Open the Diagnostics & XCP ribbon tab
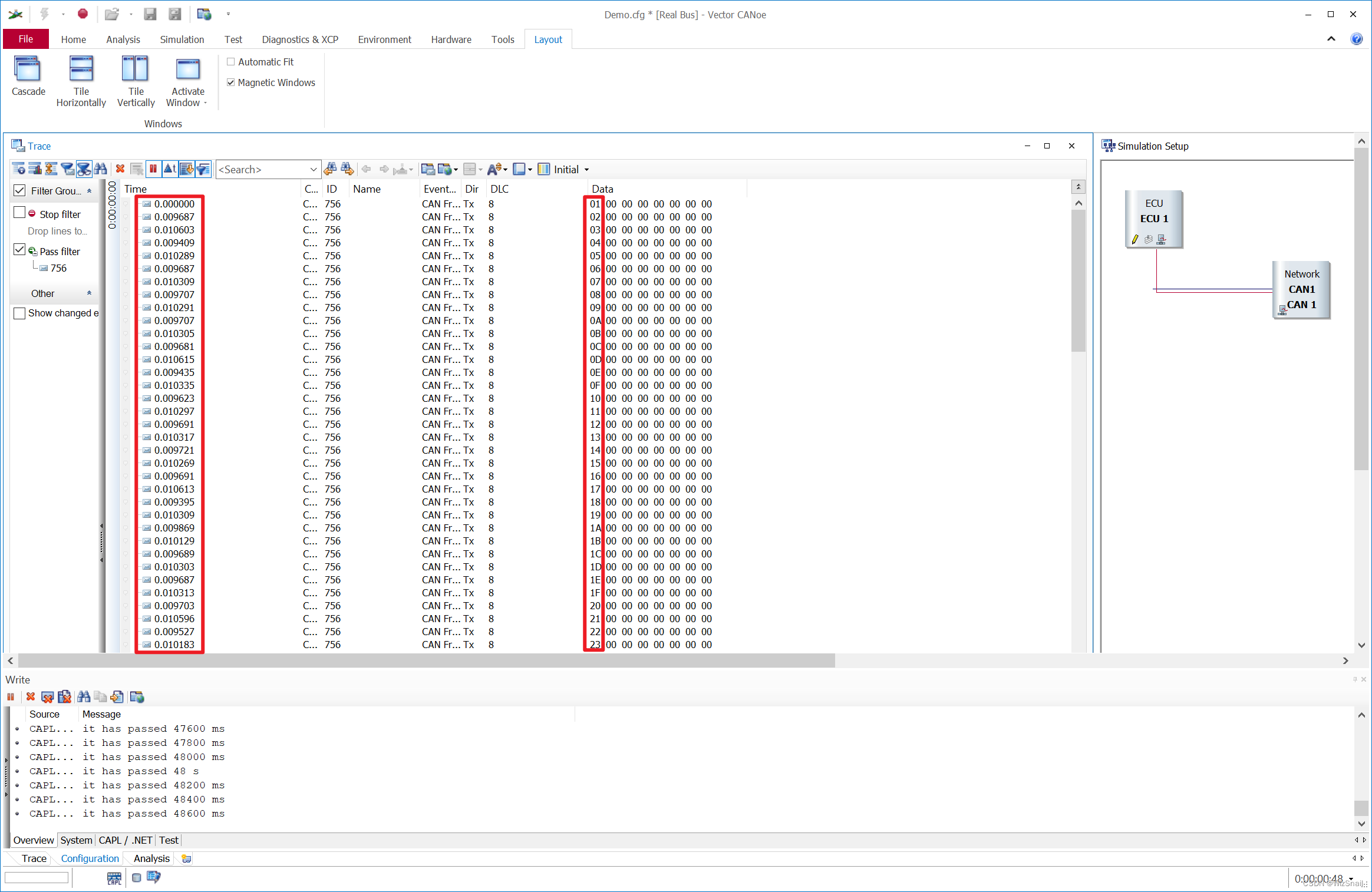Screen dimensions: 1372x892 point(299,39)
